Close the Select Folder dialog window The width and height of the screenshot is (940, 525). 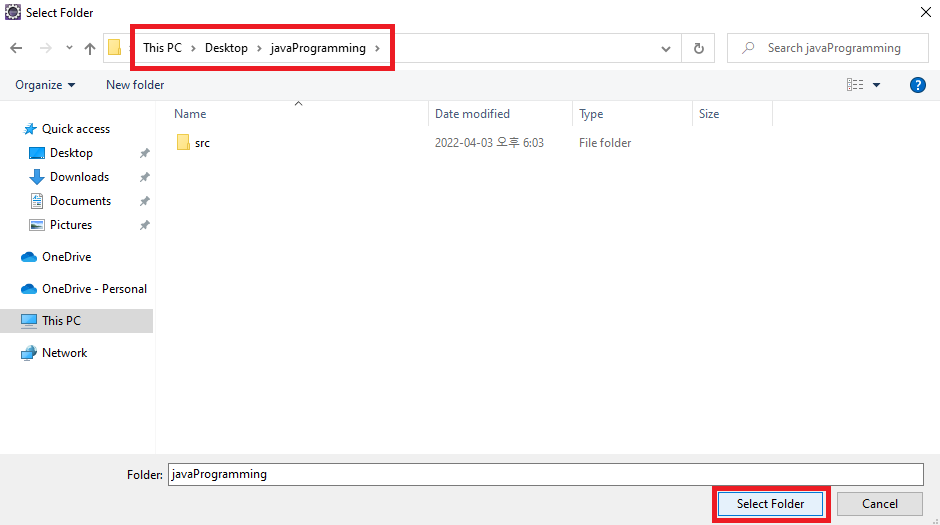926,12
